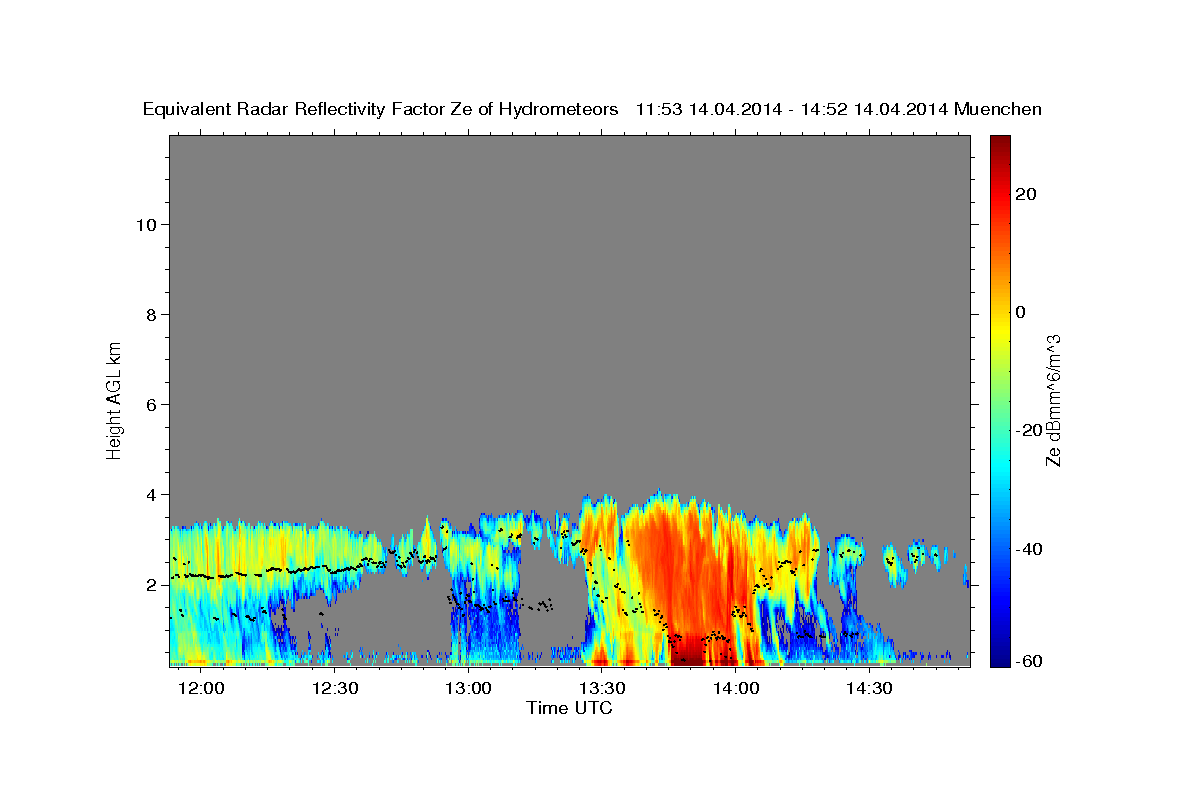Click the chart title 'Equivalent Radar Reflectivity Factor Ze of Hydrometeors'

click(380, 109)
